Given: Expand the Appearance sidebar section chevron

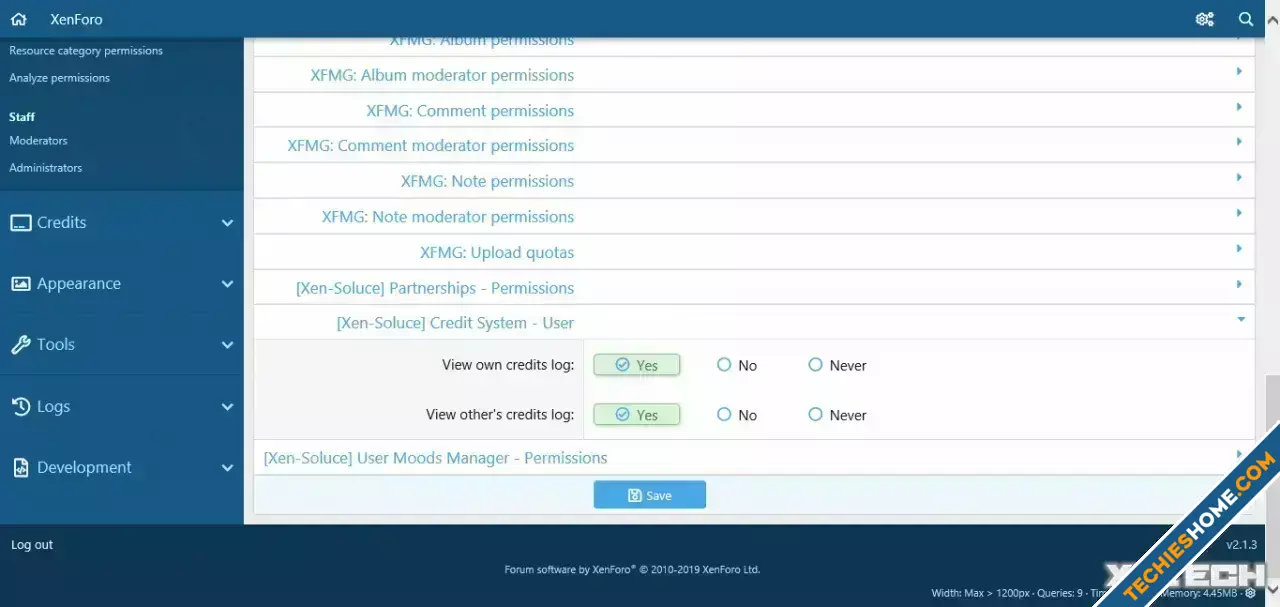Looking at the screenshot, I should coord(227,284).
